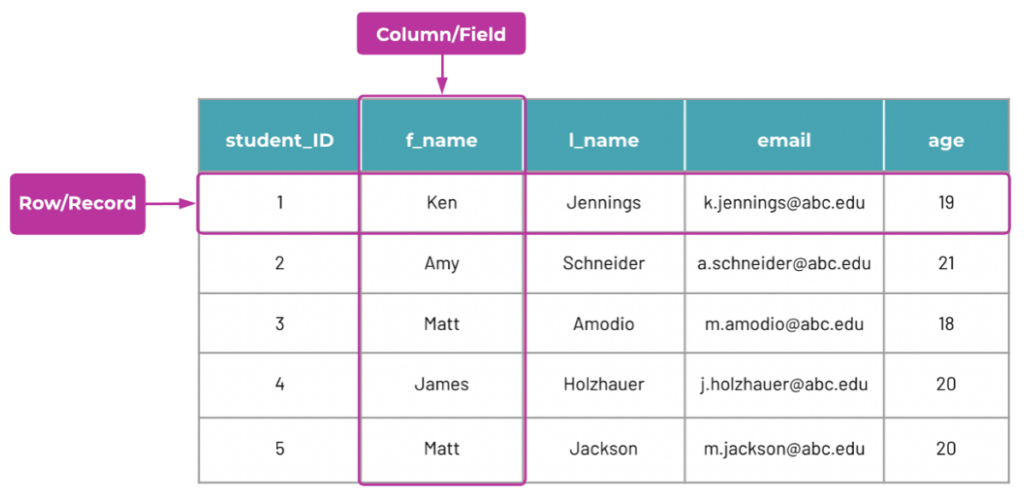Select the student_ID column header
Viewport: 1024px width, 494px height.
point(279,140)
